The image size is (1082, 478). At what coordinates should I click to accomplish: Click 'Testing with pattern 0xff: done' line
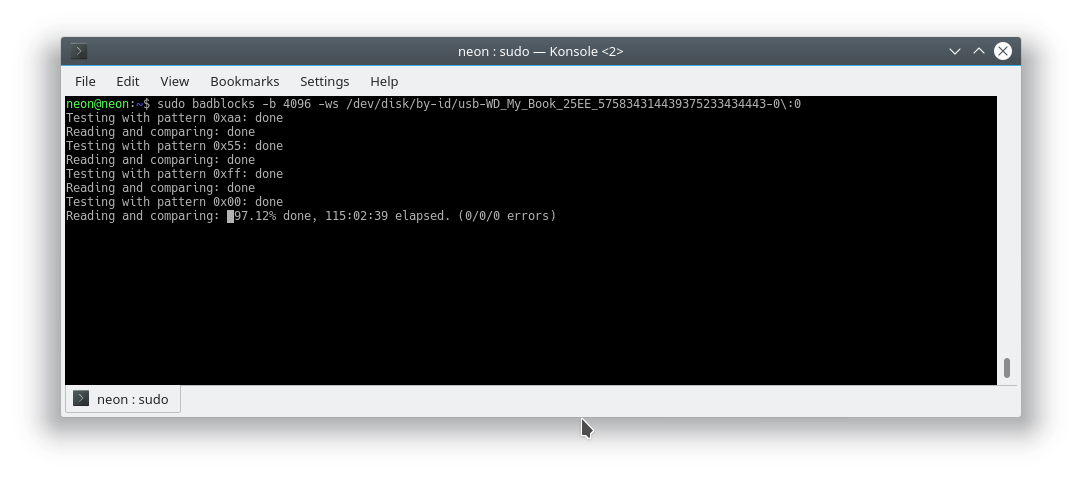[x=175, y=174]
